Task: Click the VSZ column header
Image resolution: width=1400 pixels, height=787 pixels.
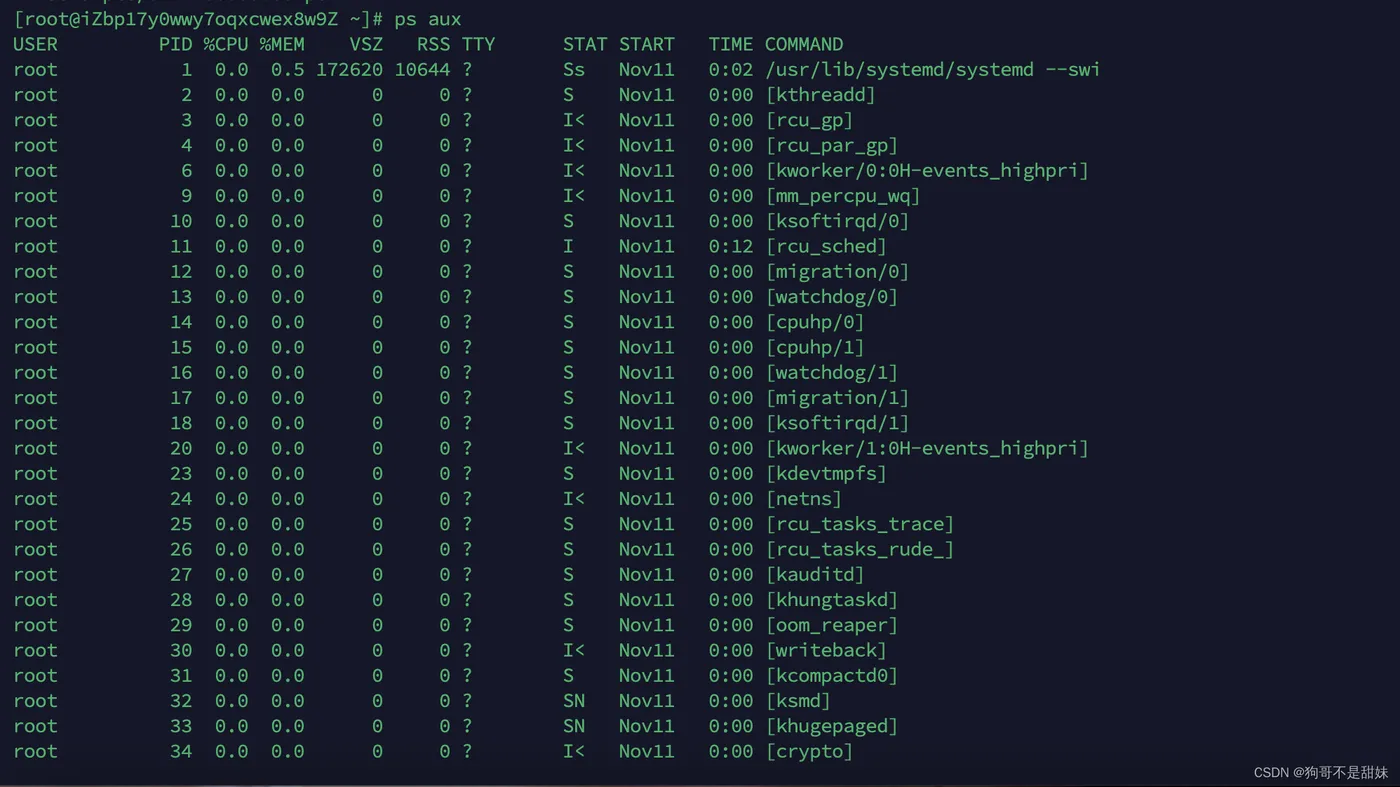Action: point(366,44)
